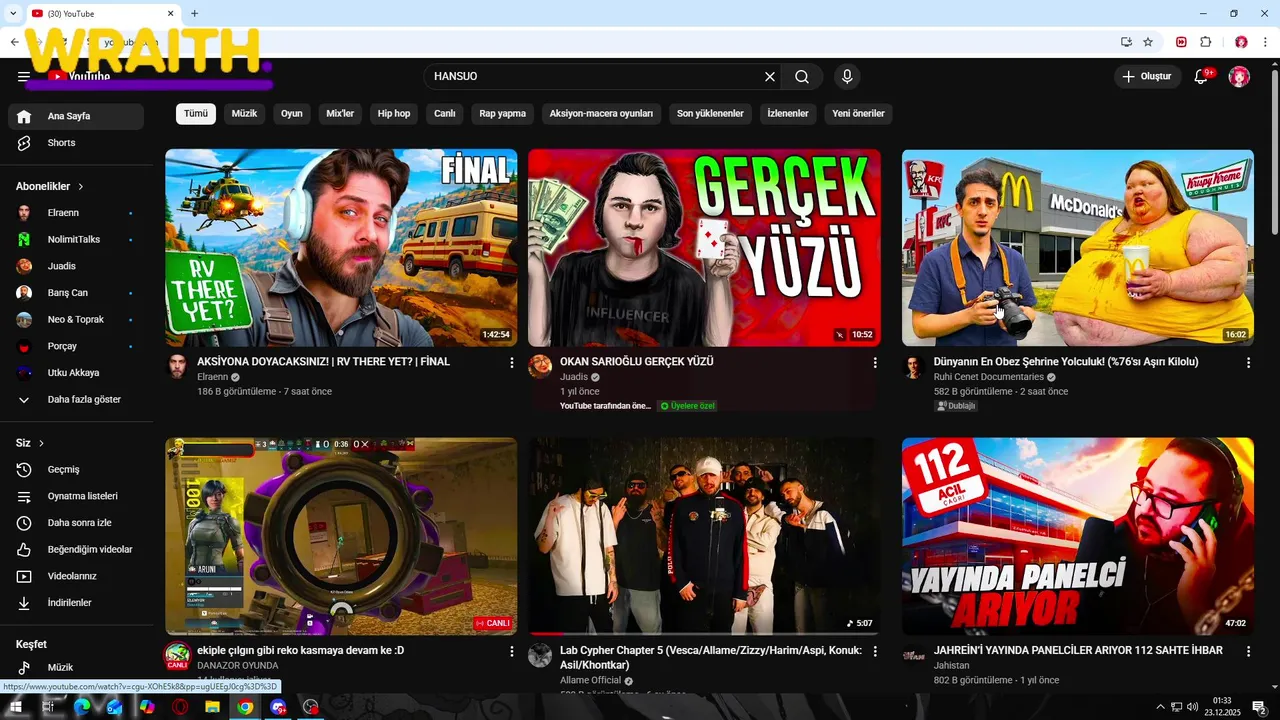Viewport: 1280px width, 720px height.
Task: Start voice search with the microphone
Action: point(847,77)
